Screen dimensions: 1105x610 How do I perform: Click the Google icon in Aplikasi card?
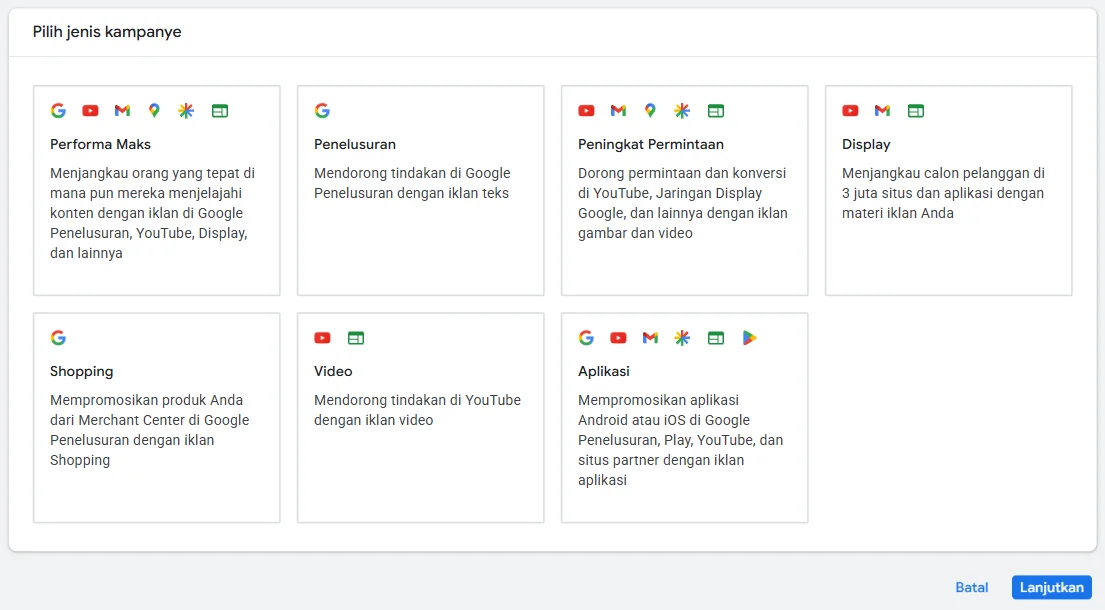[586, 338]
